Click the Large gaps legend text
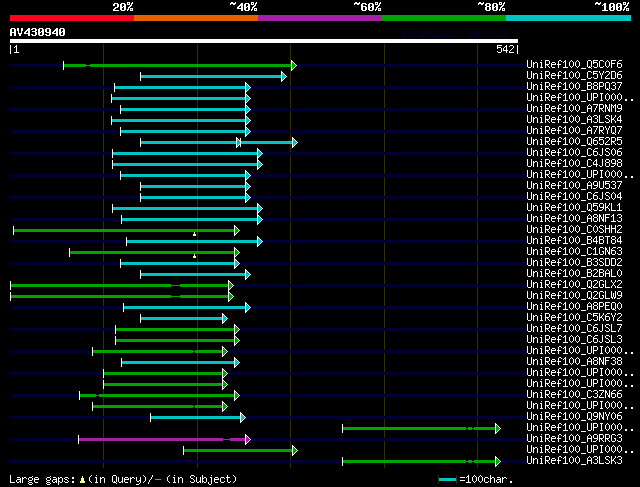Viewport: 640px width, 487px height. (123, 479)
